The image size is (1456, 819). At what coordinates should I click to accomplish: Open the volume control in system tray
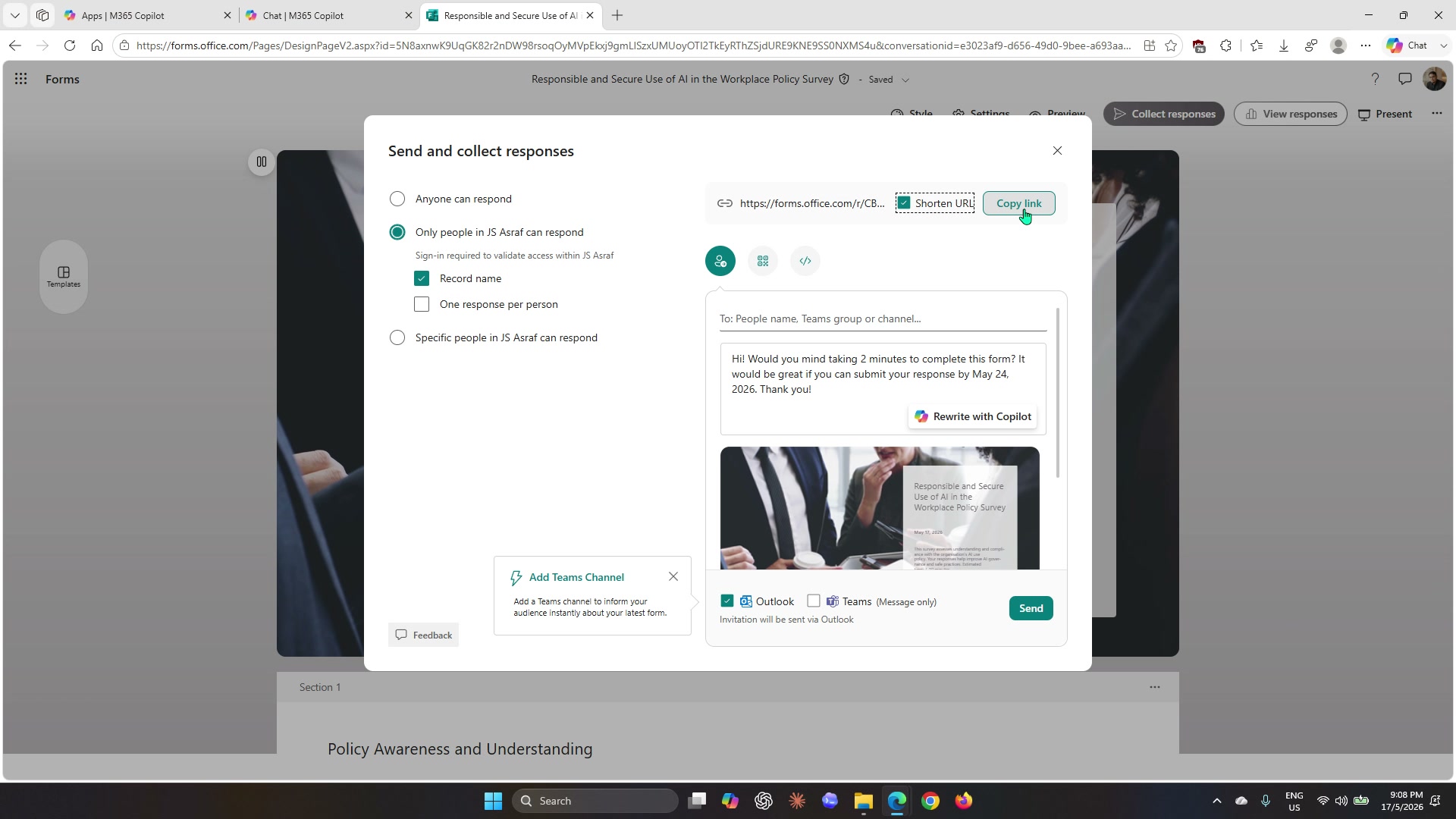pos(1341,801)
